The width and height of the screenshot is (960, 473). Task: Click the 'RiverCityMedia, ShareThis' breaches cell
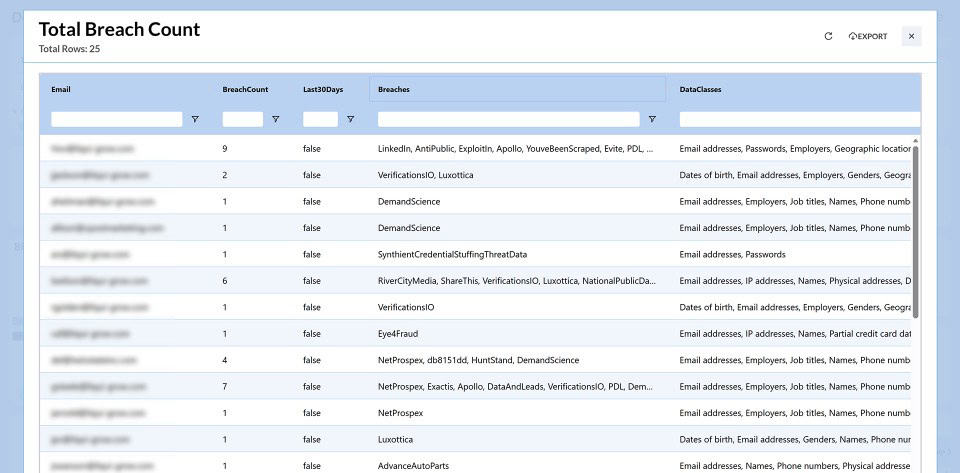[x=517, y=281]
